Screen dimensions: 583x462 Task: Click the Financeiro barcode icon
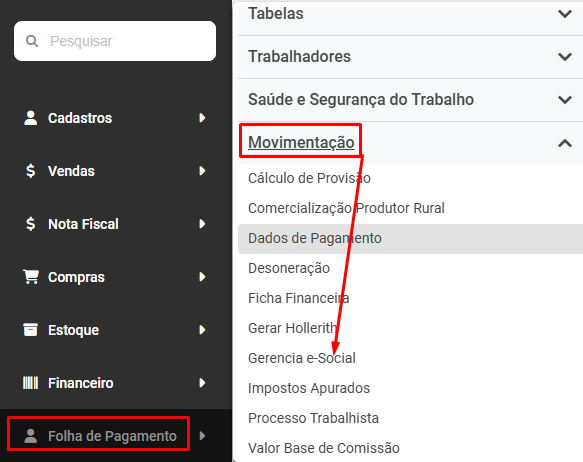click(x=30, y=383)
